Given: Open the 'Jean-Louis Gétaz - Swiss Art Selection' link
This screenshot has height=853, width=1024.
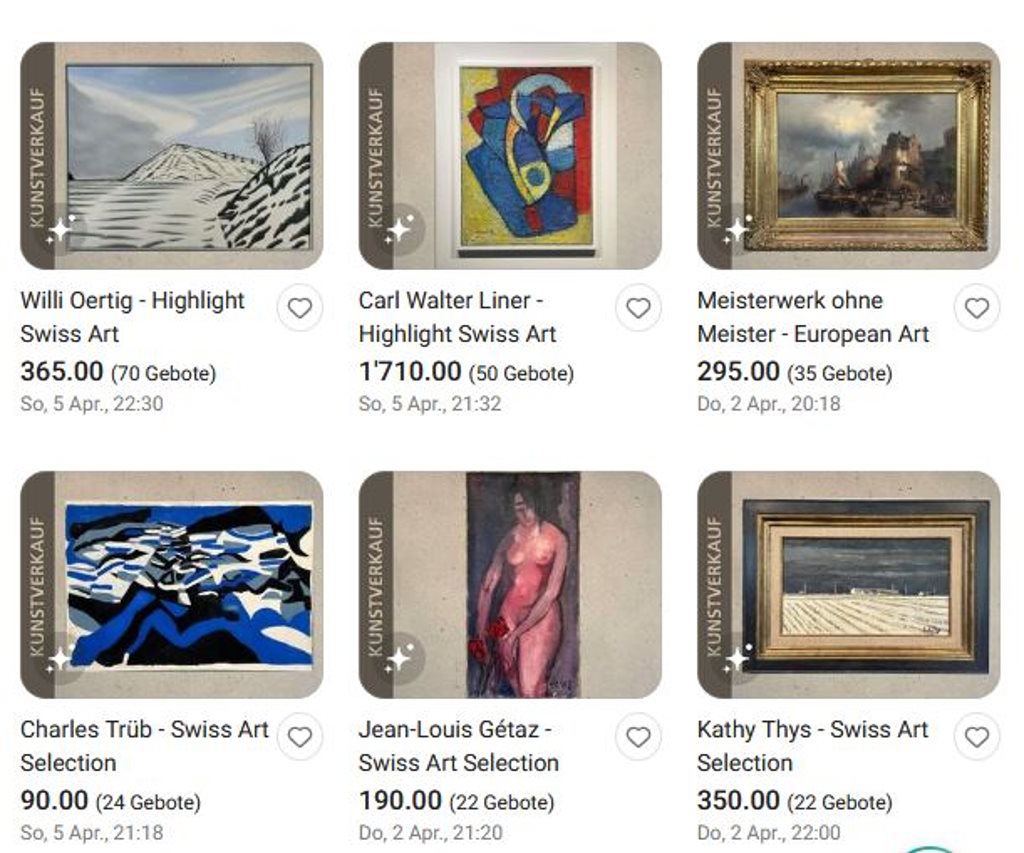Looking at the screenshot, I should click(x=458, y=746).
